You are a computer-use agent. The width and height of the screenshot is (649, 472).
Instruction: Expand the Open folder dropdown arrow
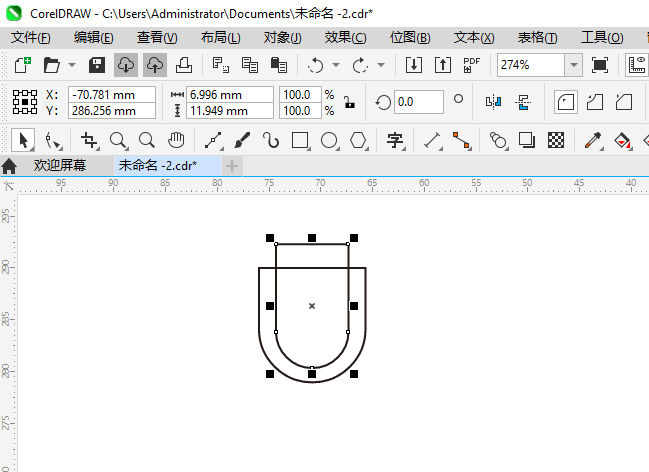tap(71, 65)
